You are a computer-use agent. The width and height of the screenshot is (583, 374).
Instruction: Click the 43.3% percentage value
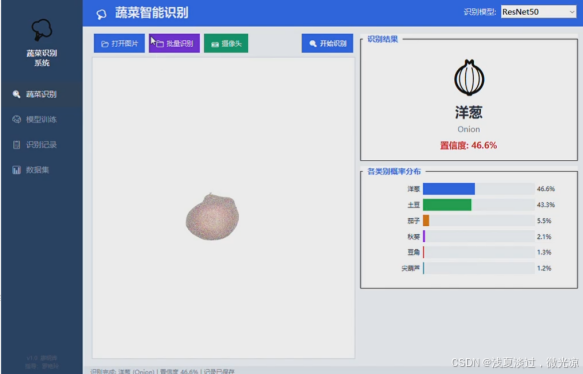pos(545,205)
